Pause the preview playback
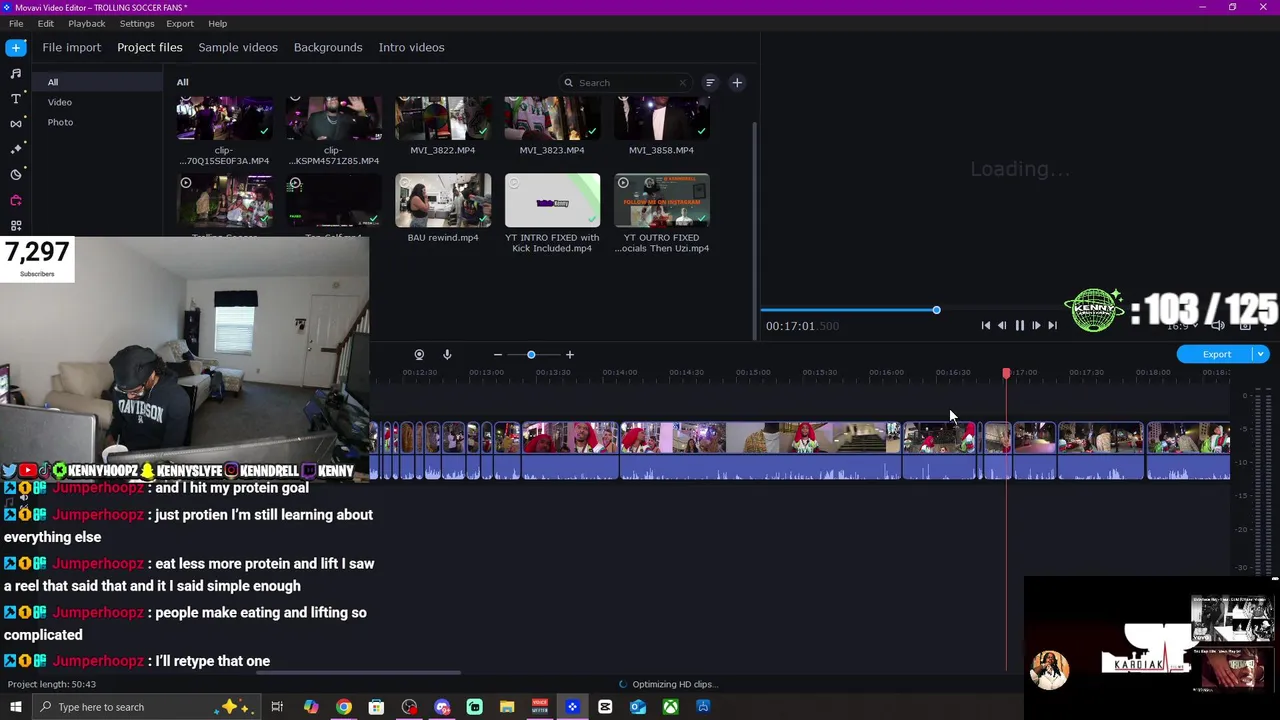 pos(1019,325)
